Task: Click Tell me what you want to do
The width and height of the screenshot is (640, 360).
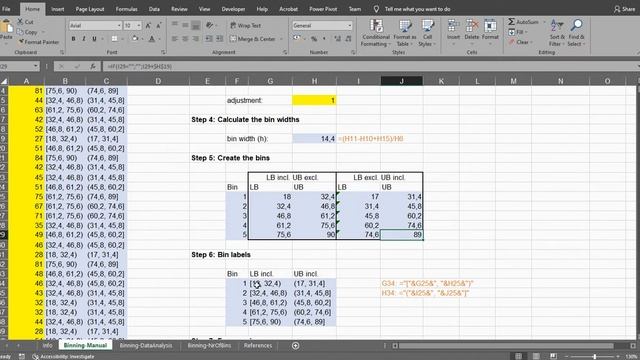Action: (417, 9)
